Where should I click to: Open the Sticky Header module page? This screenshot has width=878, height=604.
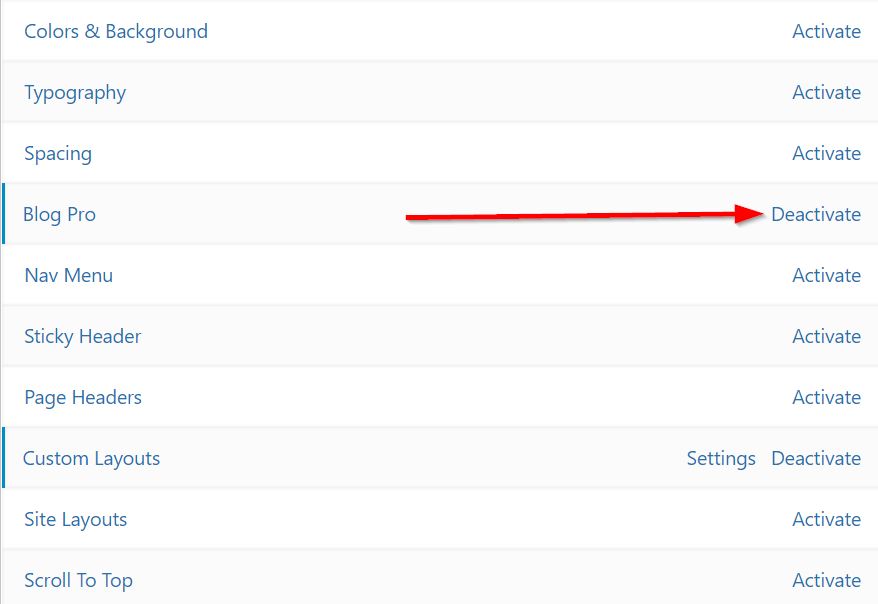[83, 336]
